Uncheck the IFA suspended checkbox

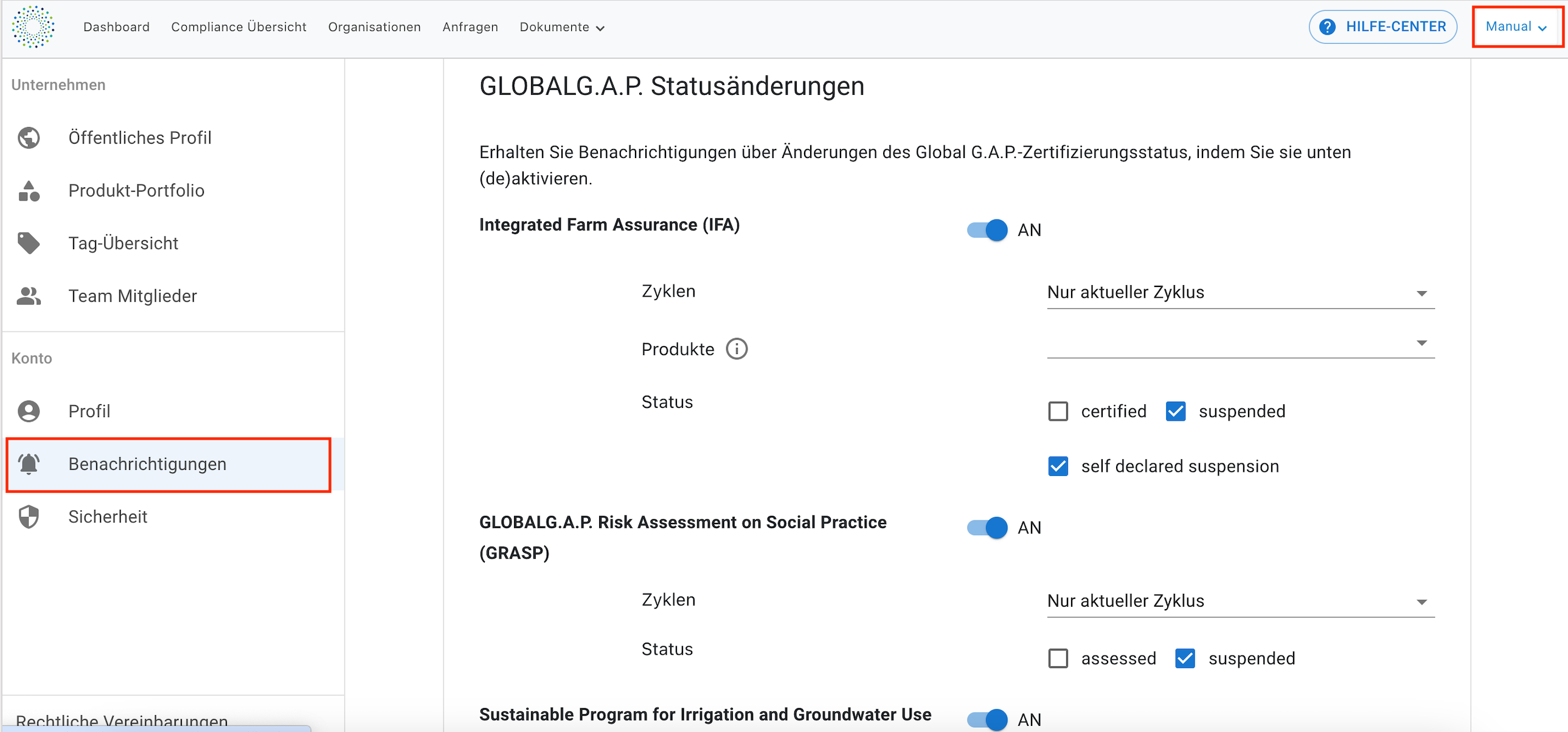[1175, 412]
